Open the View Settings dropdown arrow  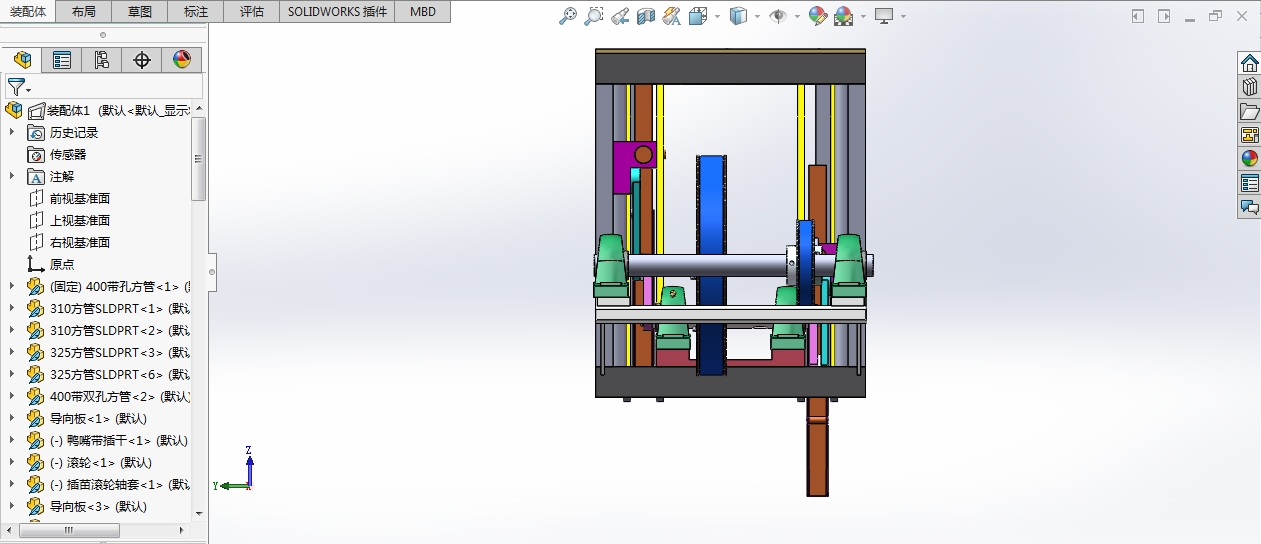click(x=903, y=17)
